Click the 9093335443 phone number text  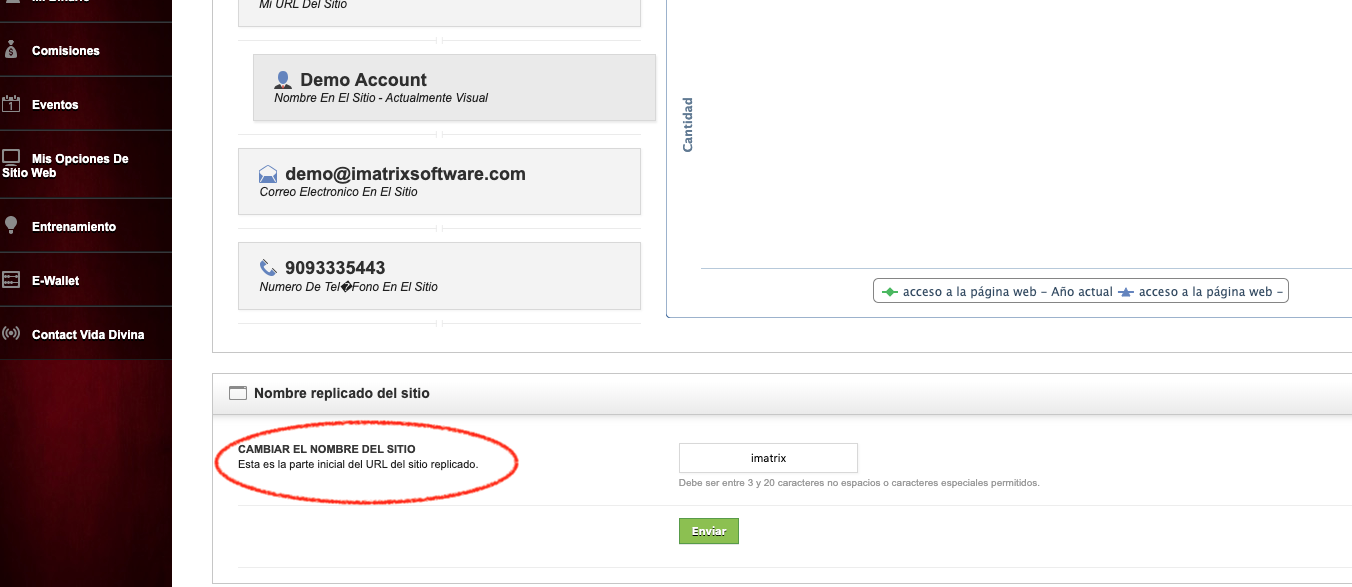click(x=335, y=268)
